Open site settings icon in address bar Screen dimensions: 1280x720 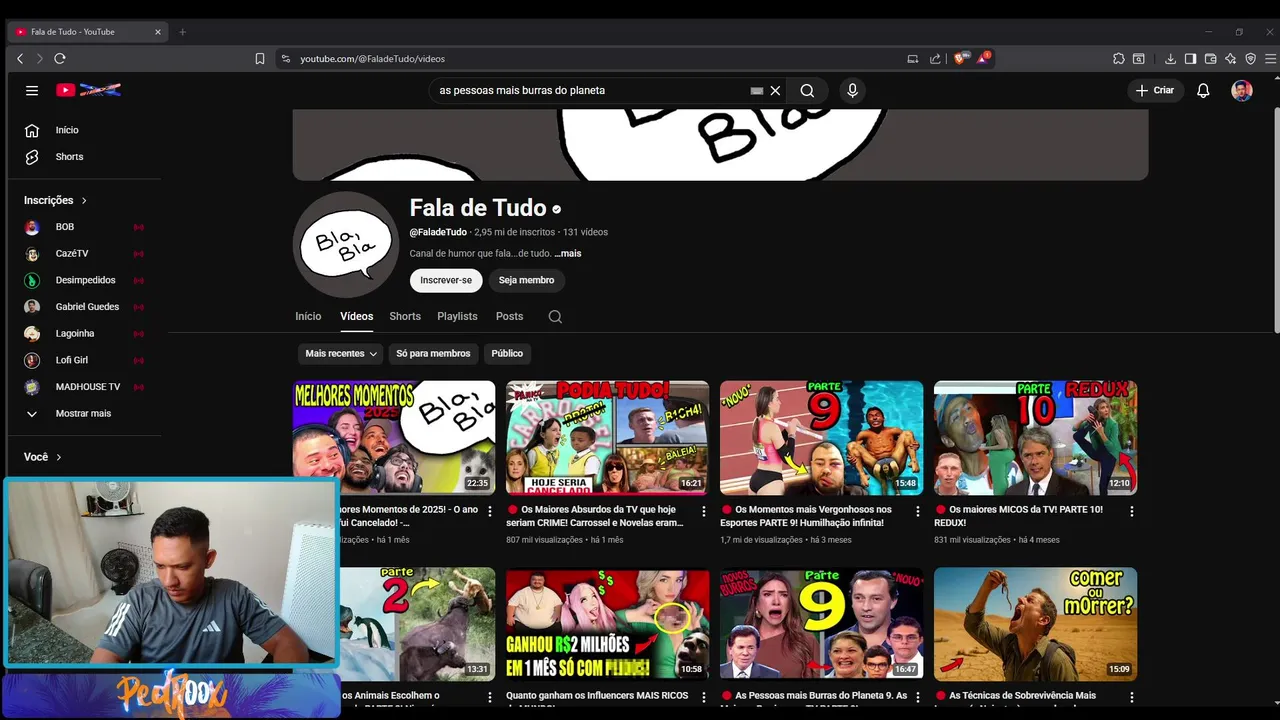click(x=286, y=59)
